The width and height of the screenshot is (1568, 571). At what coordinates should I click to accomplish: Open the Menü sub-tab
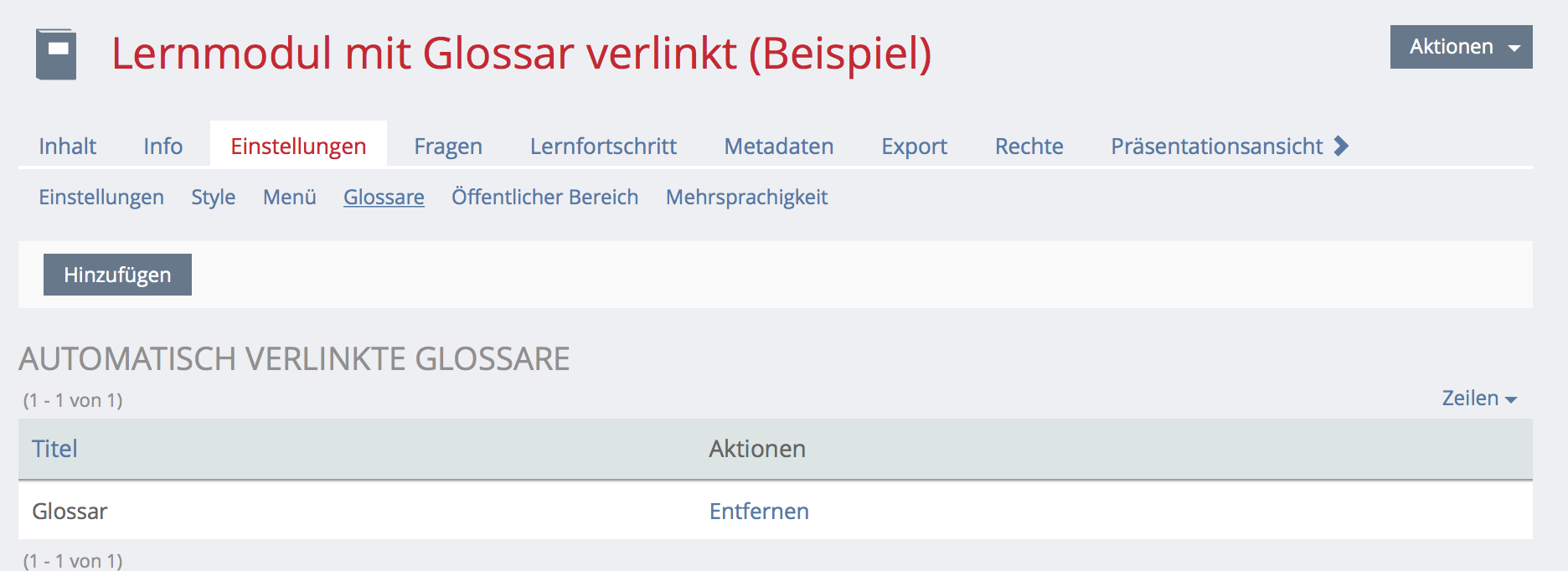click(x=289, y=198)
